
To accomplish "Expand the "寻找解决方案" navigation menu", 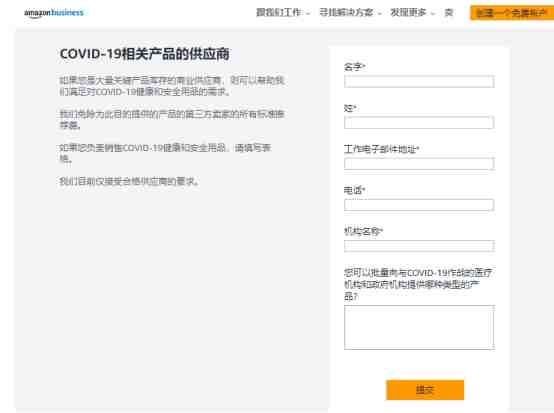I will coord(350,12).
